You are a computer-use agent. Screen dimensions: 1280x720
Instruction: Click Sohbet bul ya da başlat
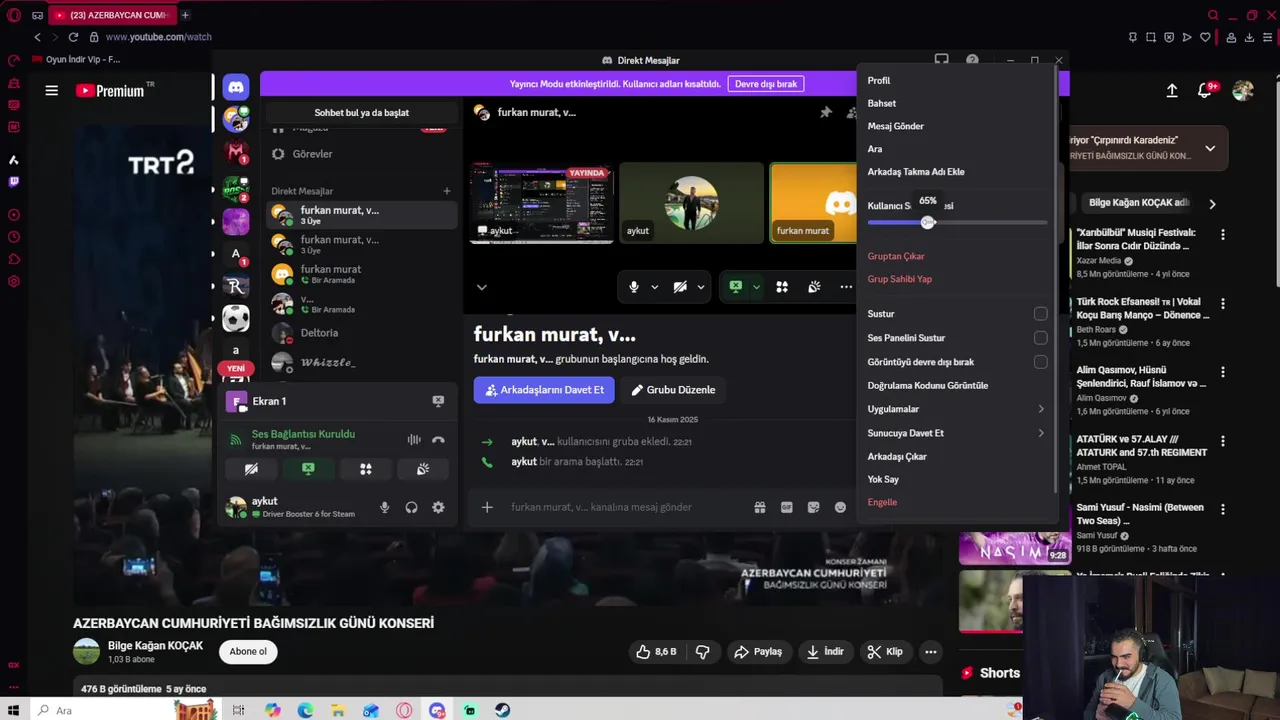(361, 113)
